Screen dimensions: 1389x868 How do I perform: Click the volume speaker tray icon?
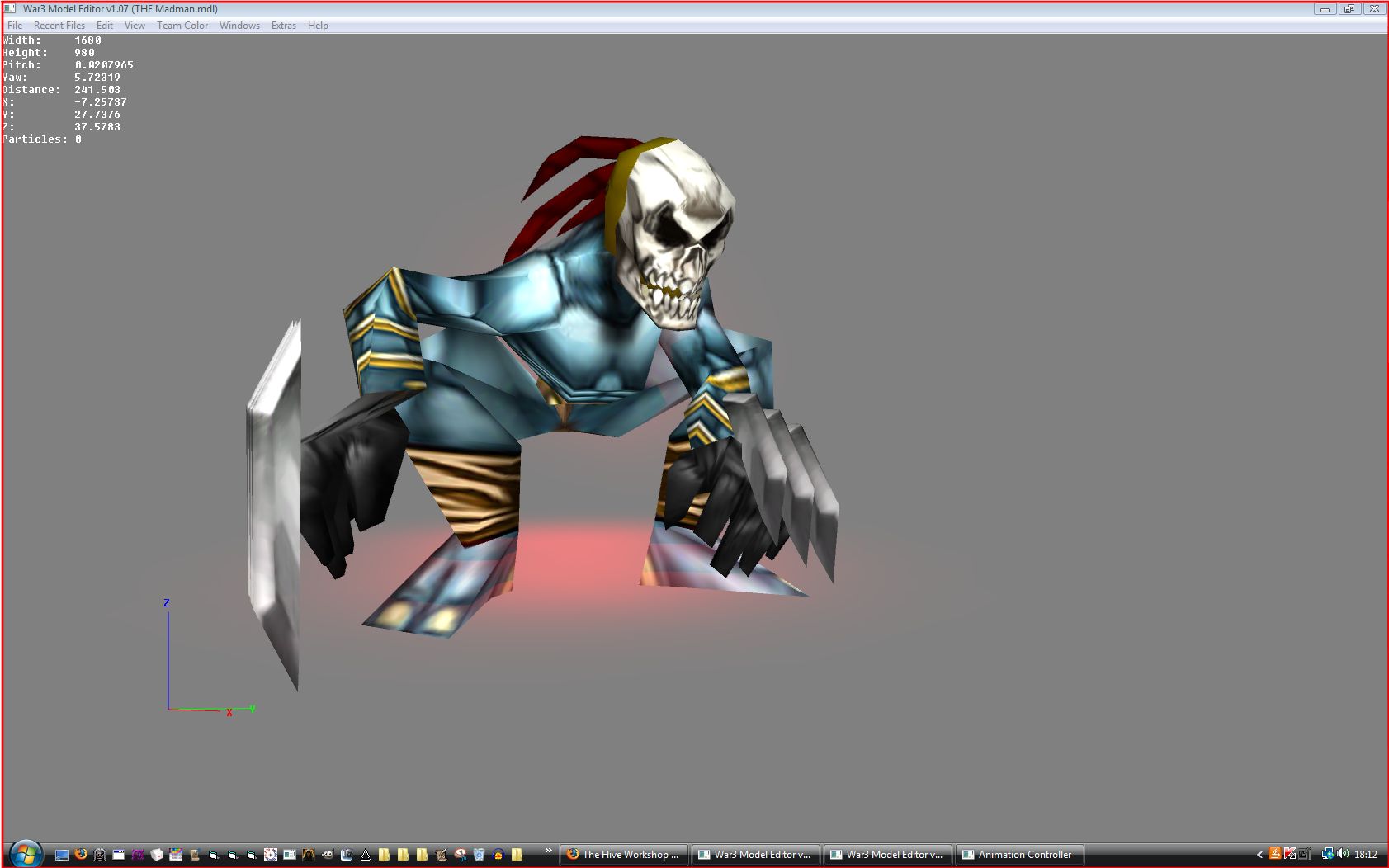1343,854
